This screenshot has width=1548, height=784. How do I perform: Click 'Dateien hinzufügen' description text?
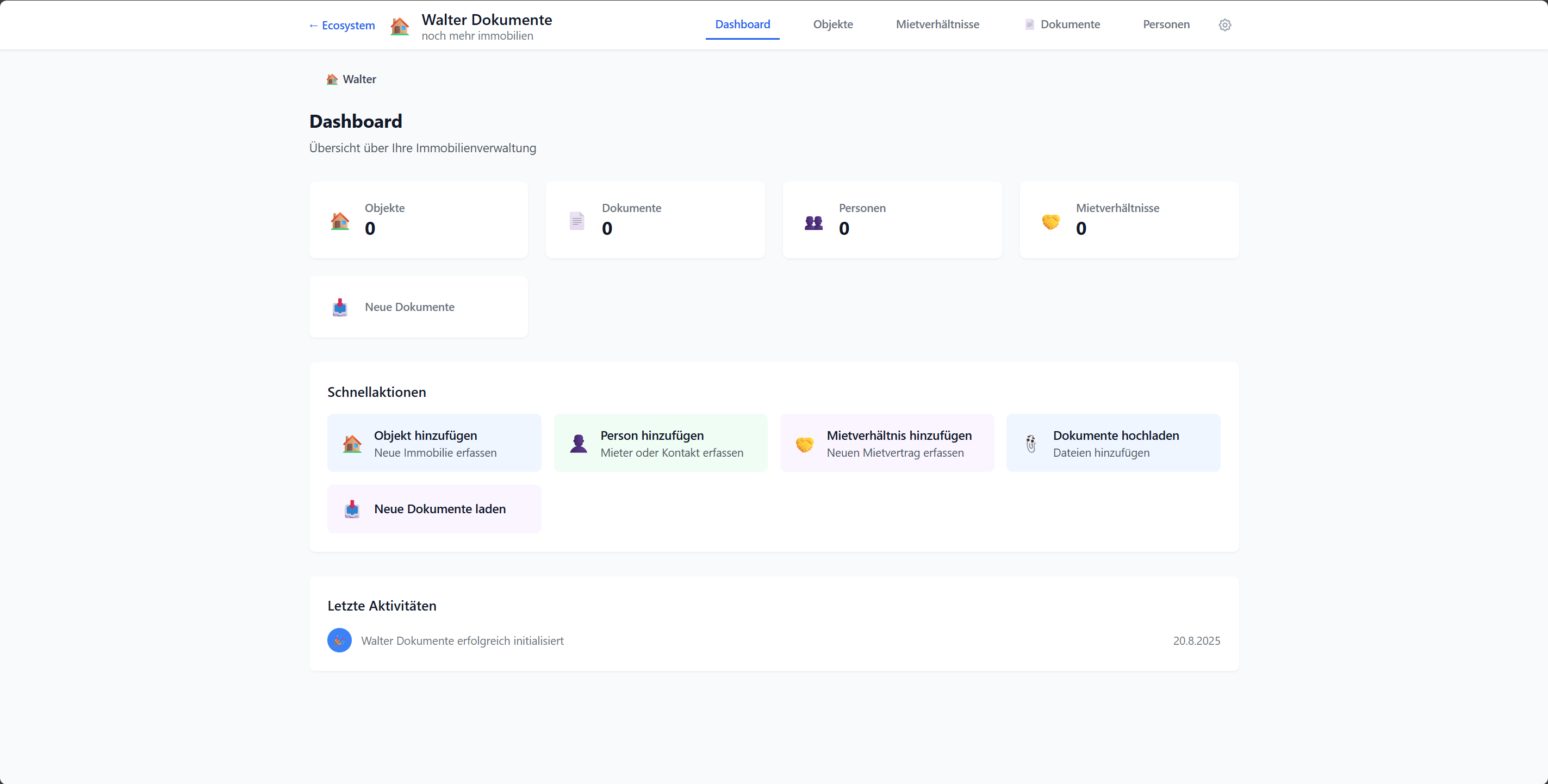(1102, 453)
